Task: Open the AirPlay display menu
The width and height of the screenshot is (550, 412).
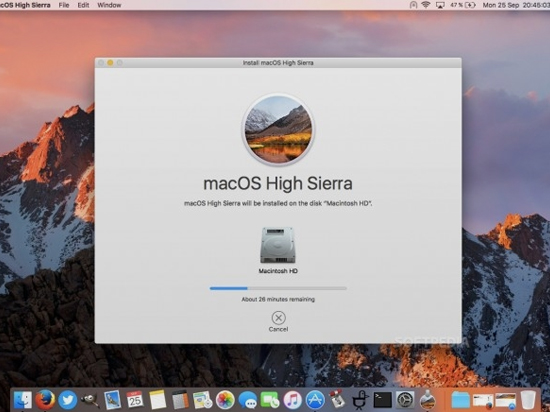Action: 440,5
